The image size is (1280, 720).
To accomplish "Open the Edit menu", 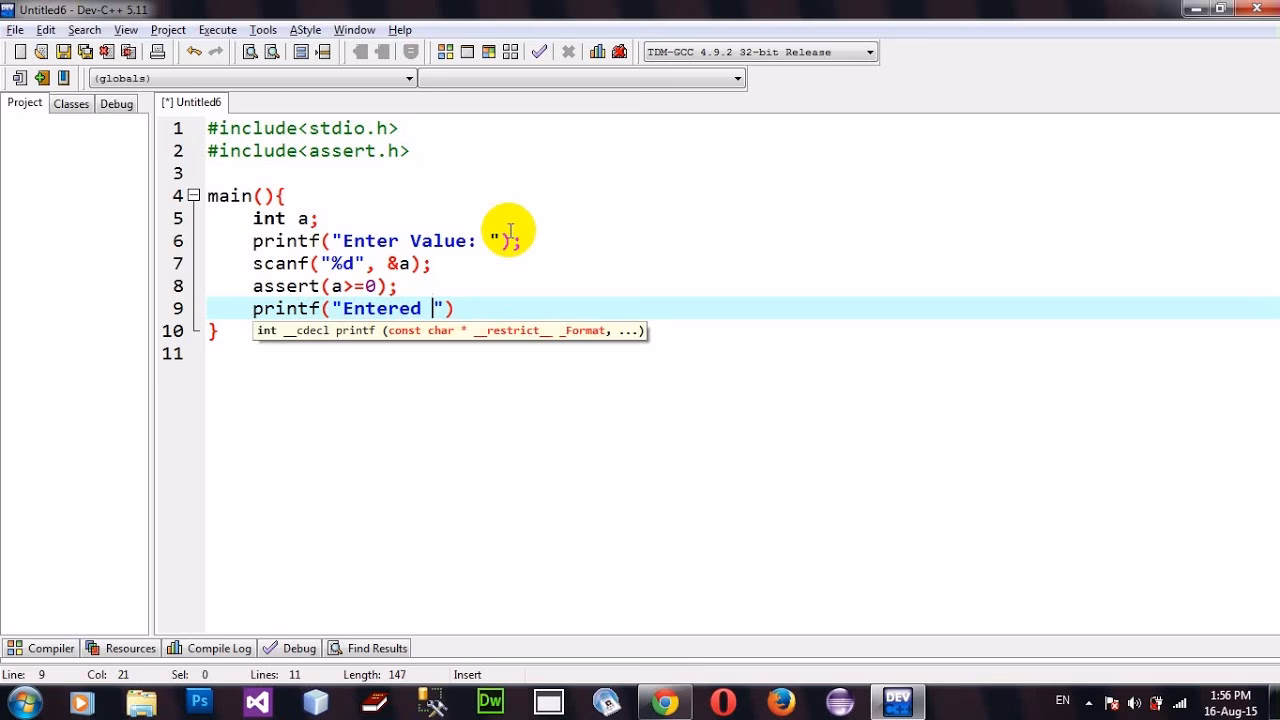I will 46,30.
